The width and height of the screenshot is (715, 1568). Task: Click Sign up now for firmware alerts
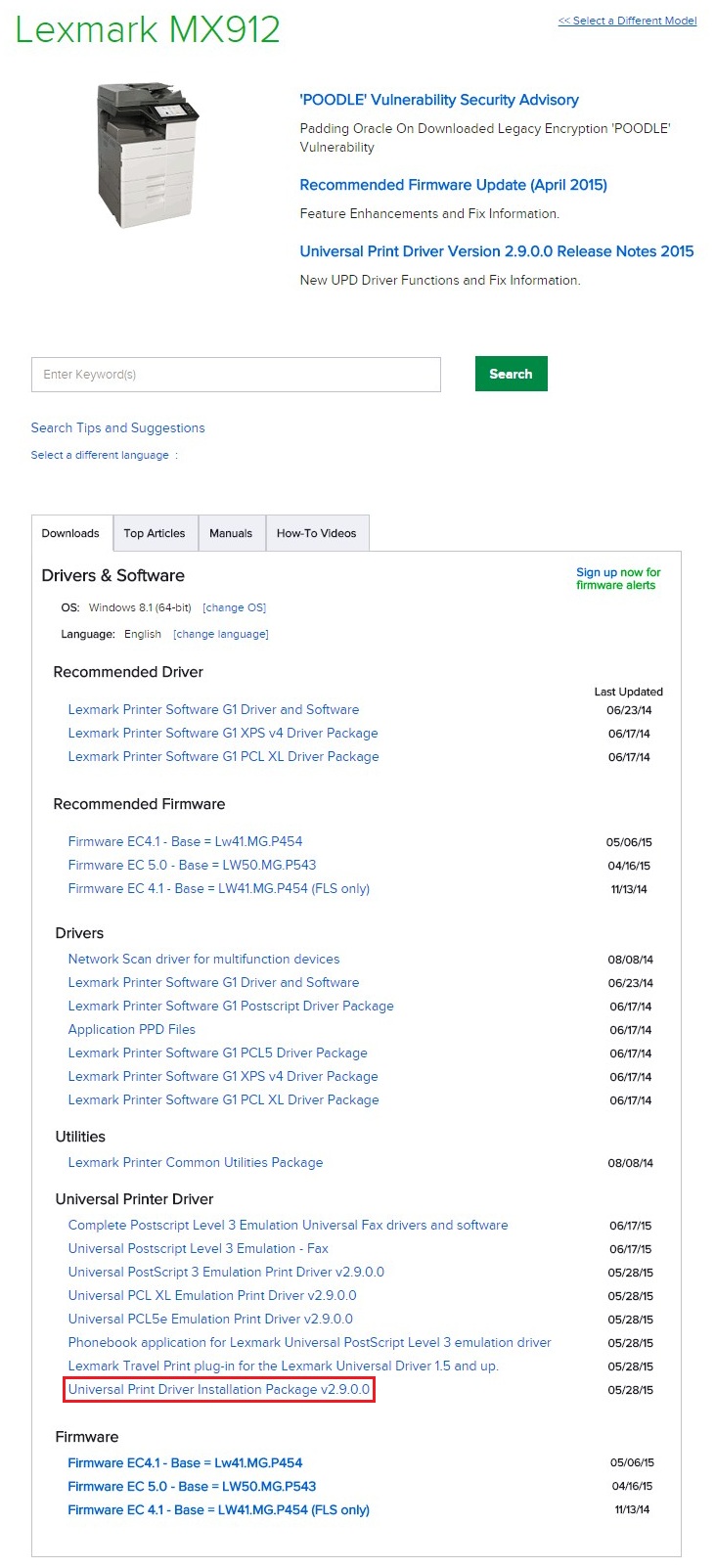(x=617, y=579)
